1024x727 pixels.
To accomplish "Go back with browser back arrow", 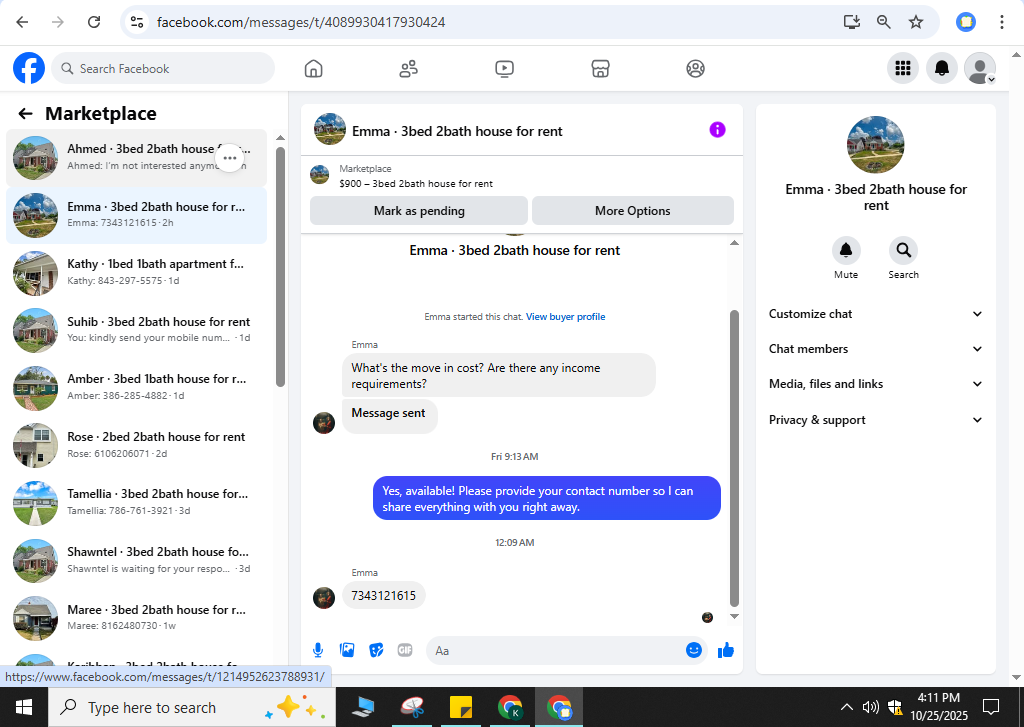I will click(x=22, y=22).
